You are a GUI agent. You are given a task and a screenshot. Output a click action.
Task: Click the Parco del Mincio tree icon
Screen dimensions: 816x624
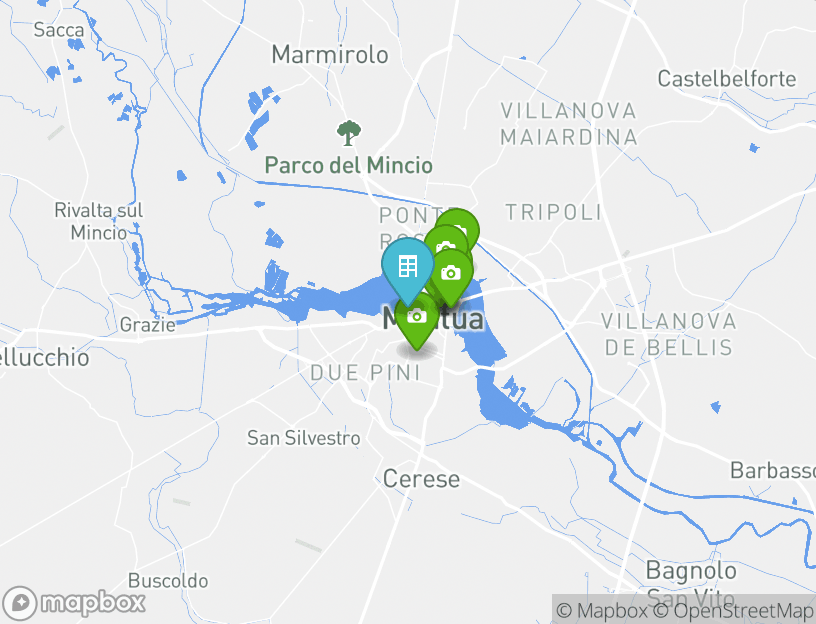pos(349,133)
